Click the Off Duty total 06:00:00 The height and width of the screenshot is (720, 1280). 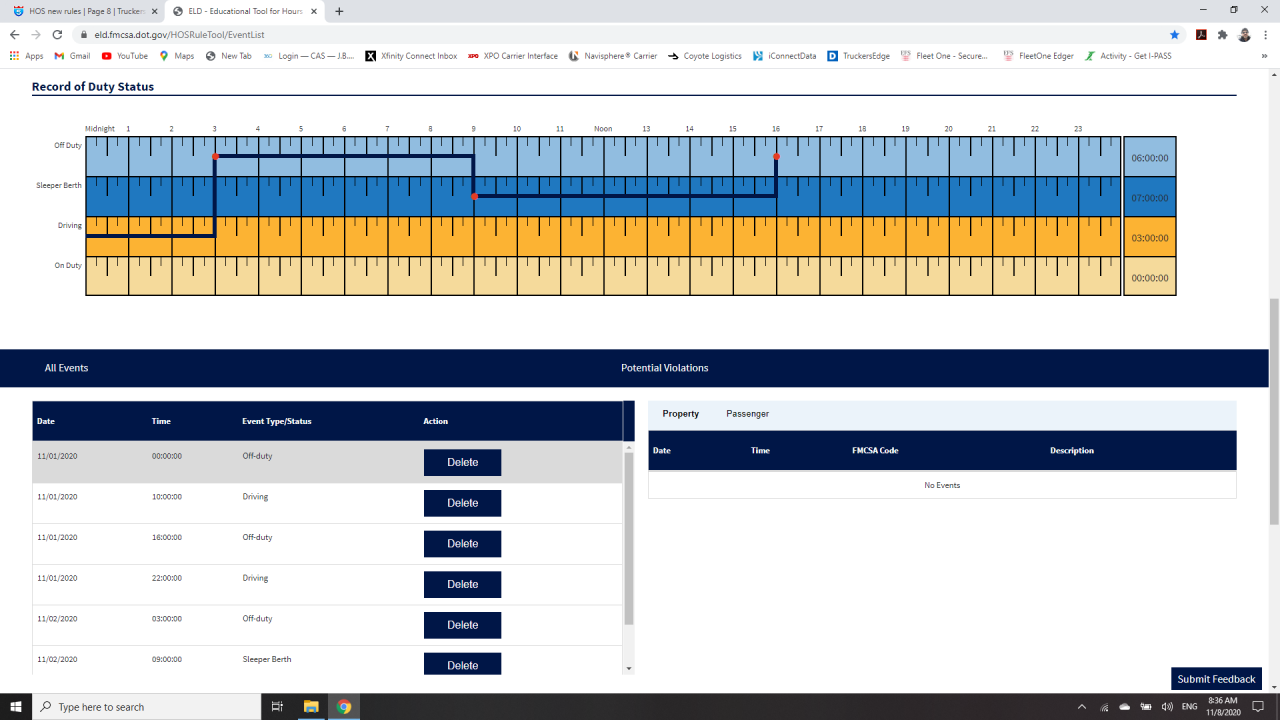click(1150, 158)
